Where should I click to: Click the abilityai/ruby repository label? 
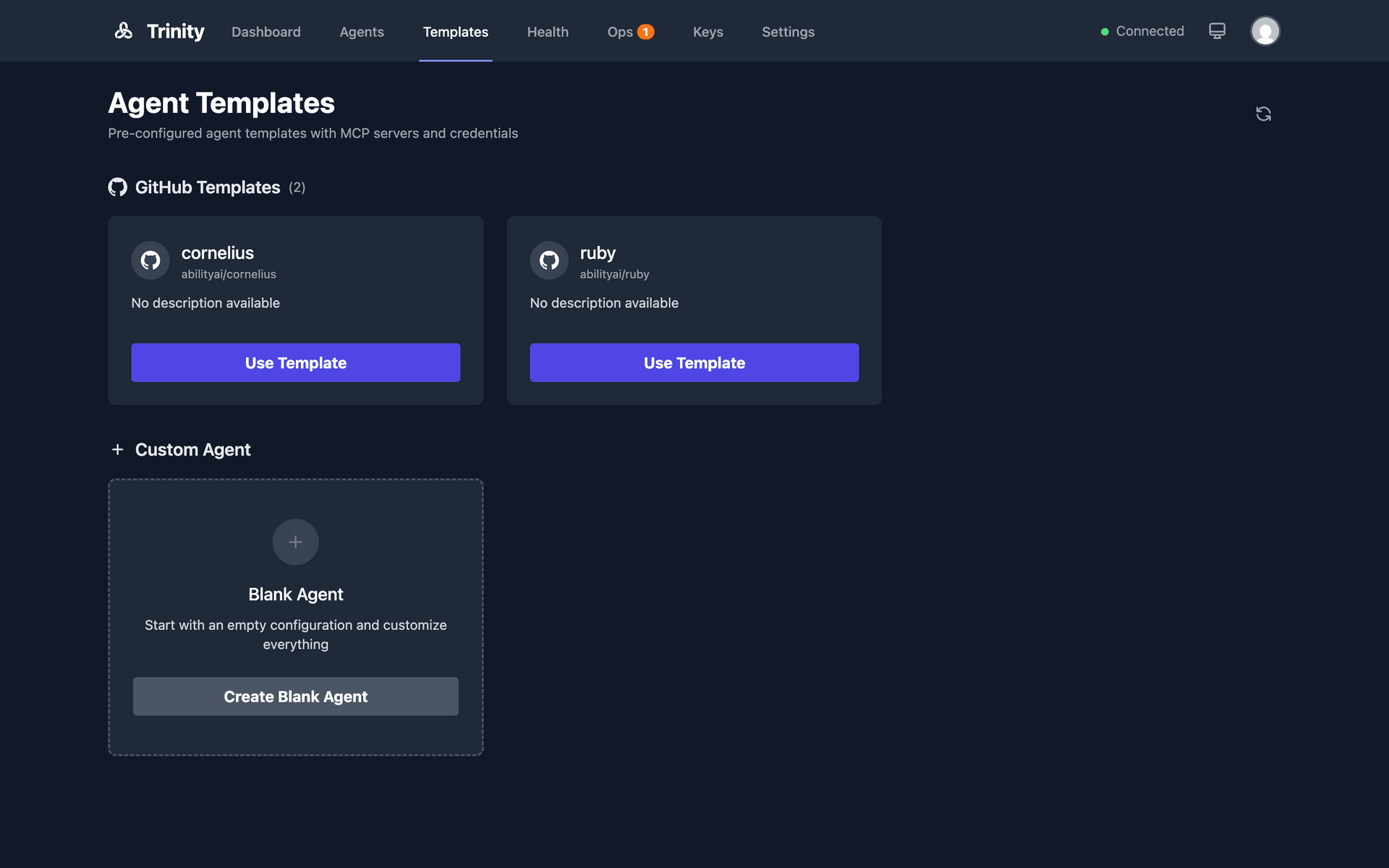[614, 274]
